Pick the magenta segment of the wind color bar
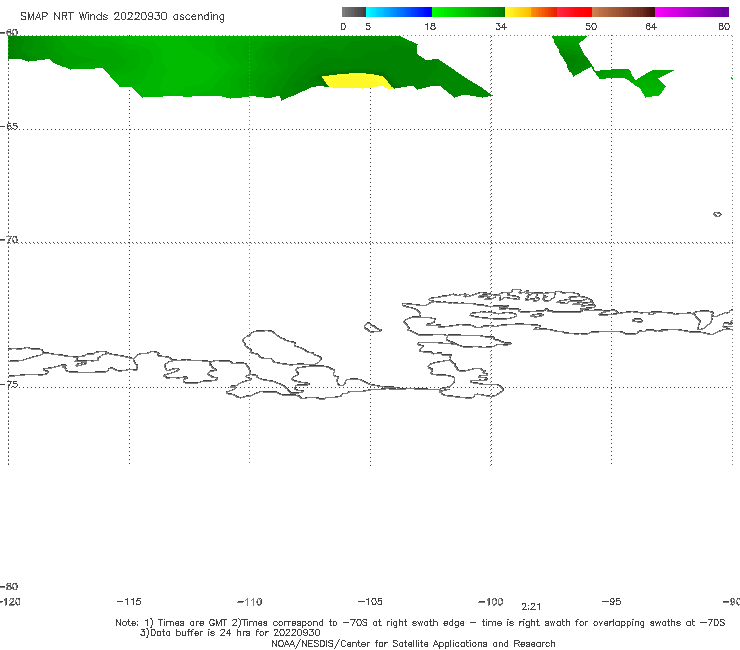The height and width of the screenshot is (650, 740). (x=692, y=12)
